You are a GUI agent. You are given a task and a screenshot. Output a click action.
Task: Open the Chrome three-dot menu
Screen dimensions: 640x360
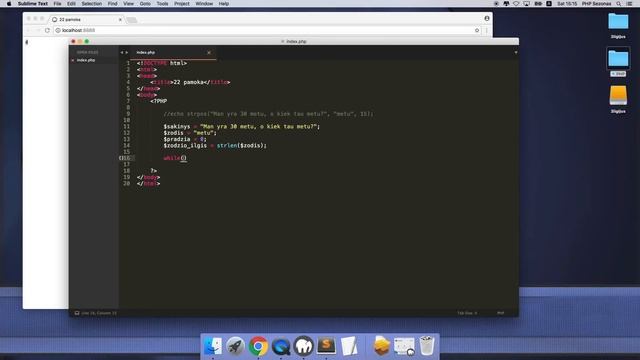(x=487, y=30)
